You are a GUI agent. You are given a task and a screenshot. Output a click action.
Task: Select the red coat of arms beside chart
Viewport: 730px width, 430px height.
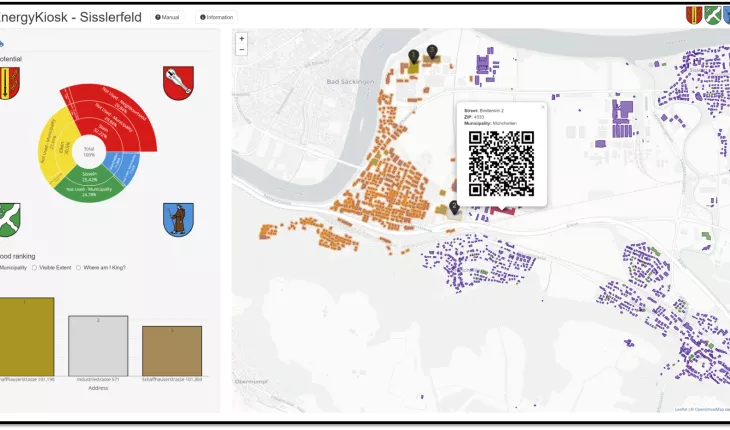click(x=178, y=83)
